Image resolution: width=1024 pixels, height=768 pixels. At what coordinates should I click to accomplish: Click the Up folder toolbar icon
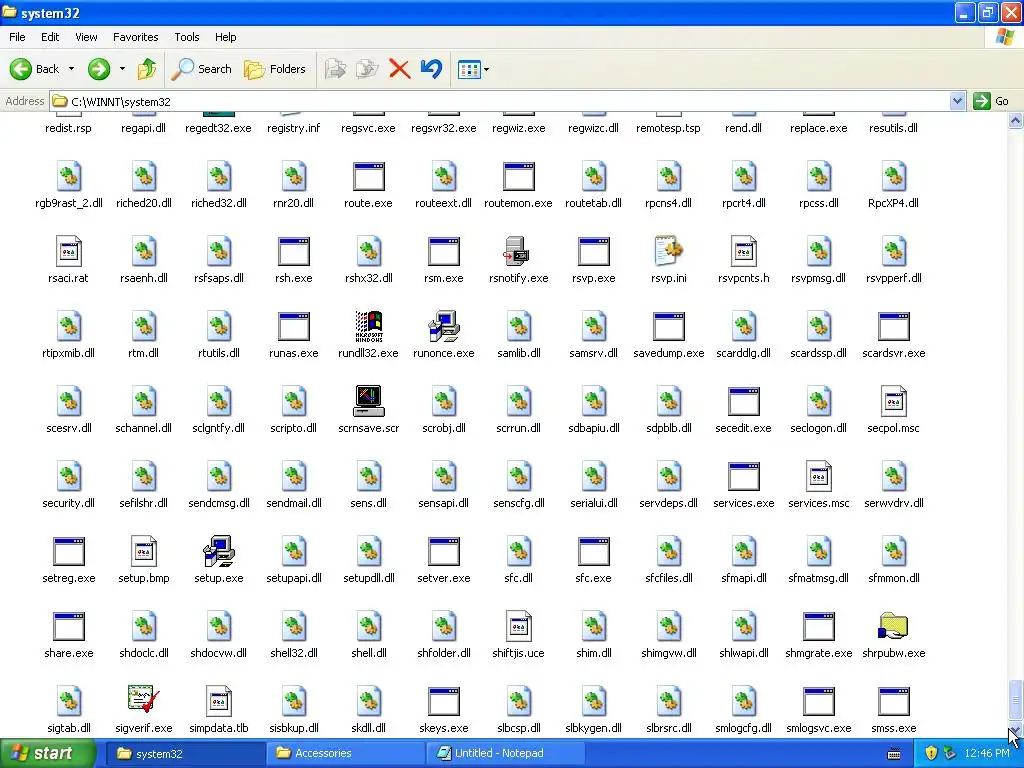tap(147, 69)
